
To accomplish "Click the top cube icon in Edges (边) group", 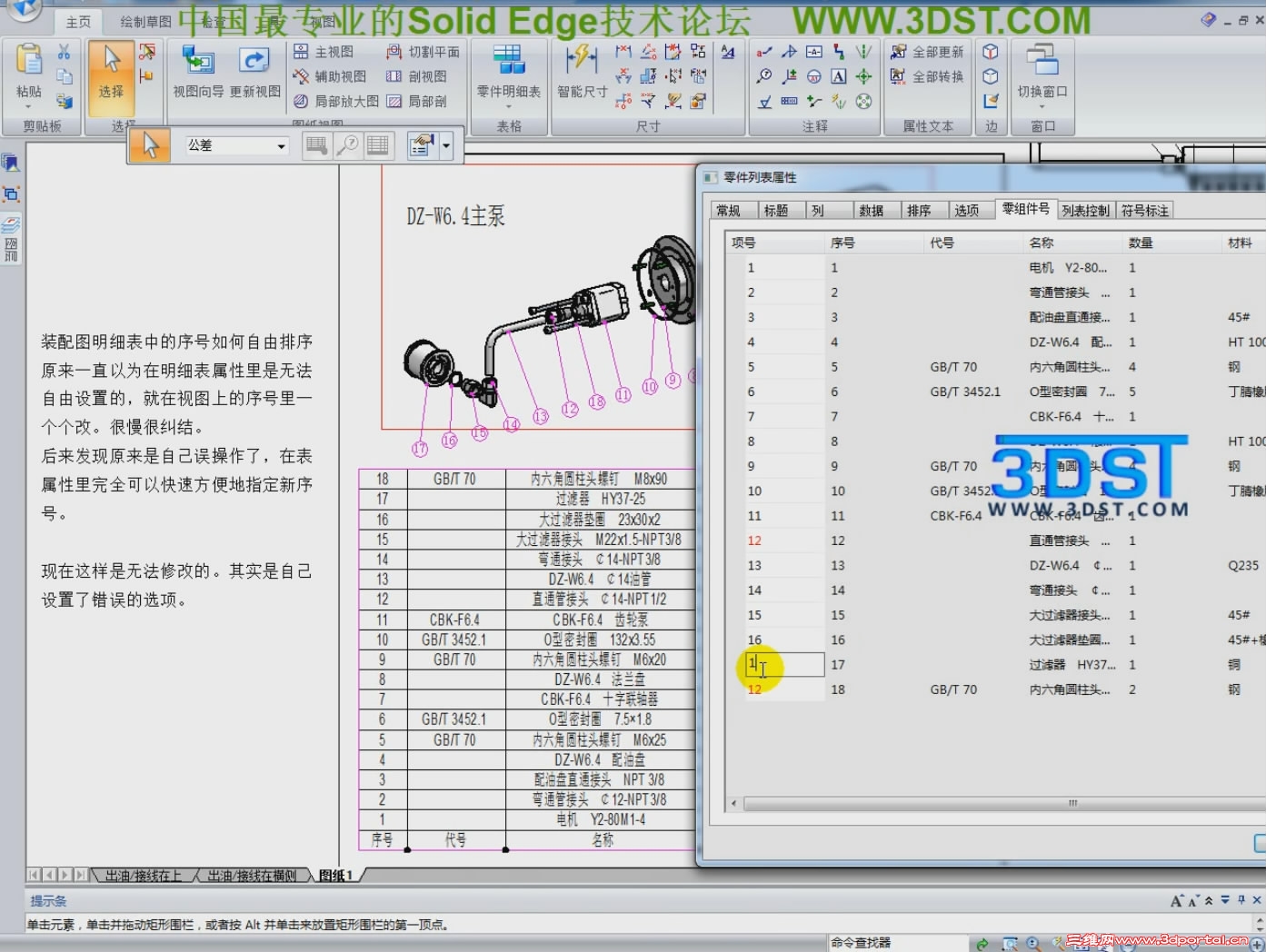I will click(x=991, y=53).
